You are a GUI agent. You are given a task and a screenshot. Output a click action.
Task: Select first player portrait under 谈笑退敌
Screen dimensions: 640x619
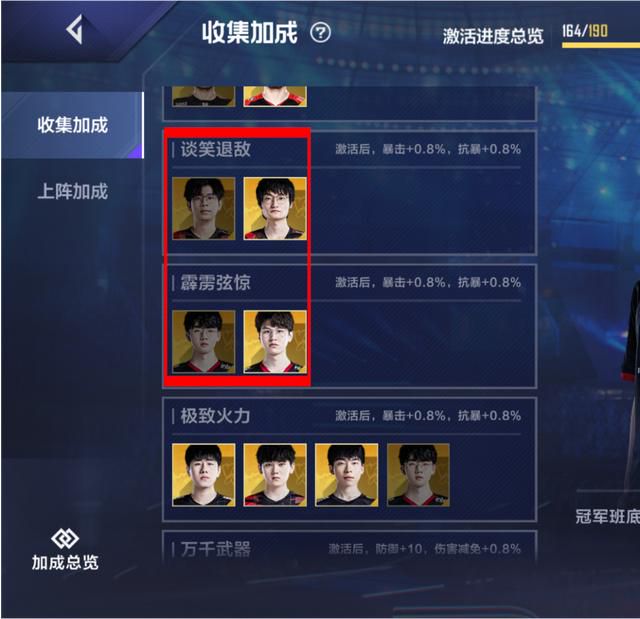pyautogui.click(x=204, y=209)
